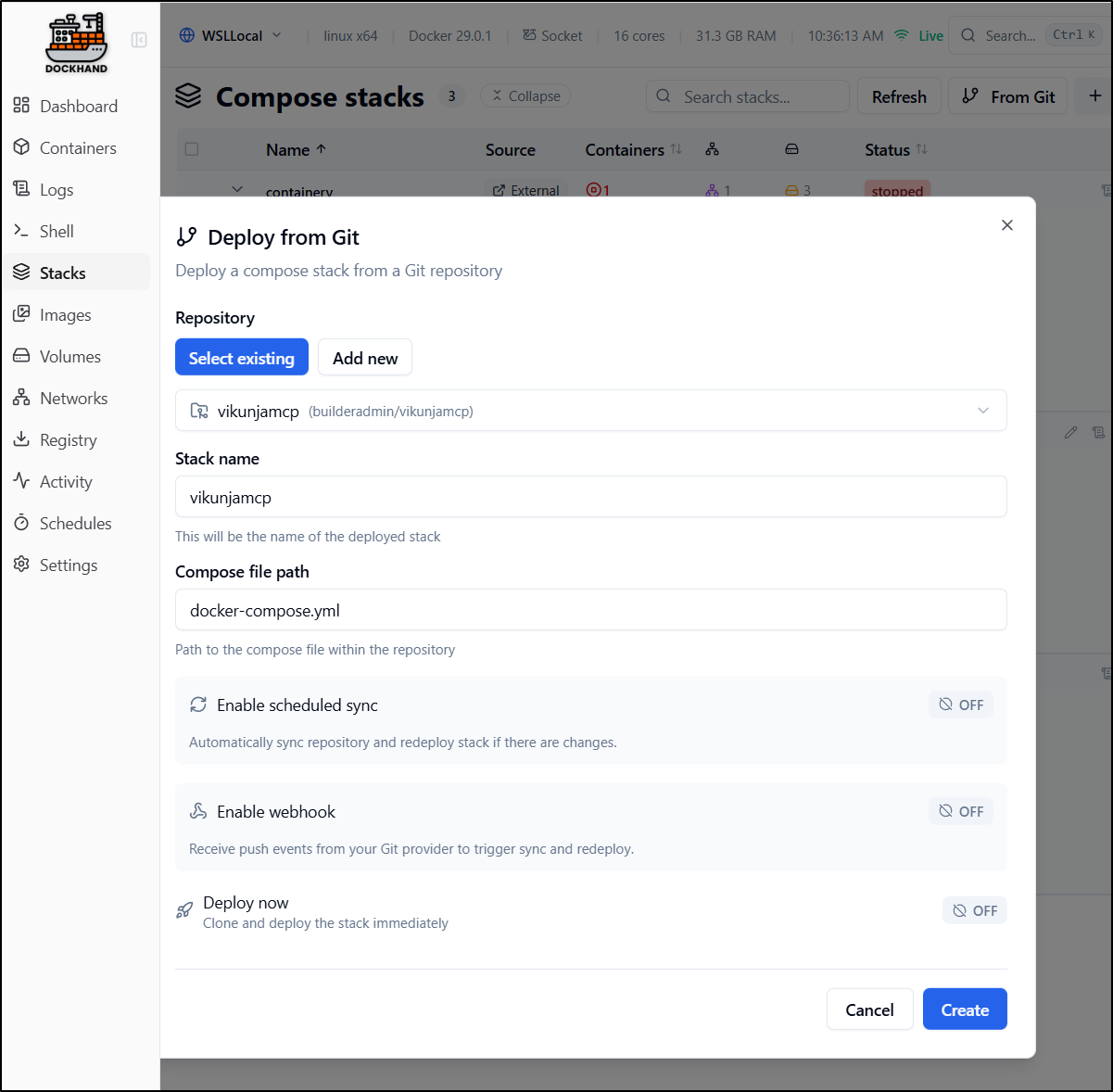
Task: Switch on Deploy now toggle
Action: point(975,910)
